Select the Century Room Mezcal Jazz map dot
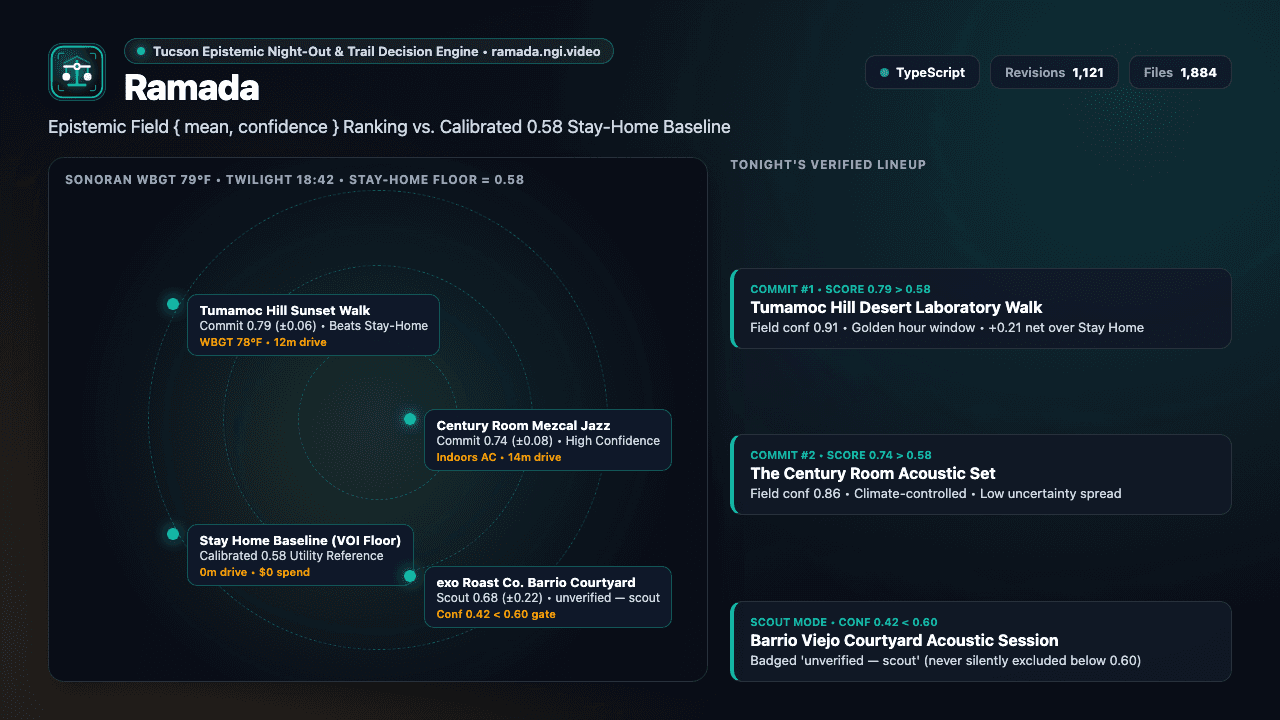This screenshot has height=720, width=1280. coord(410,419)
